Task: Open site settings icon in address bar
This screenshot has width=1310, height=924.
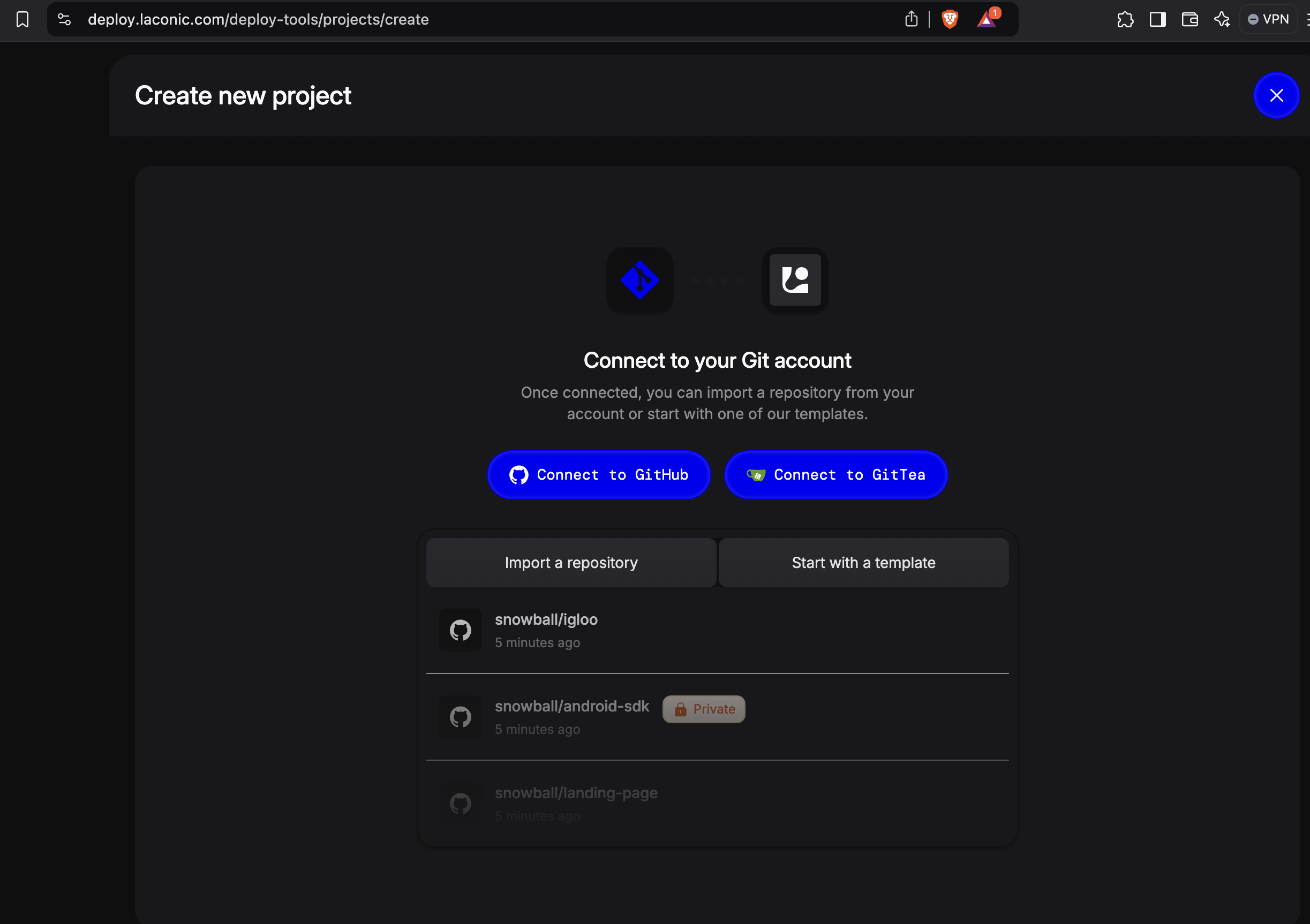Action: pyautogui.click(x=64, y=19)
